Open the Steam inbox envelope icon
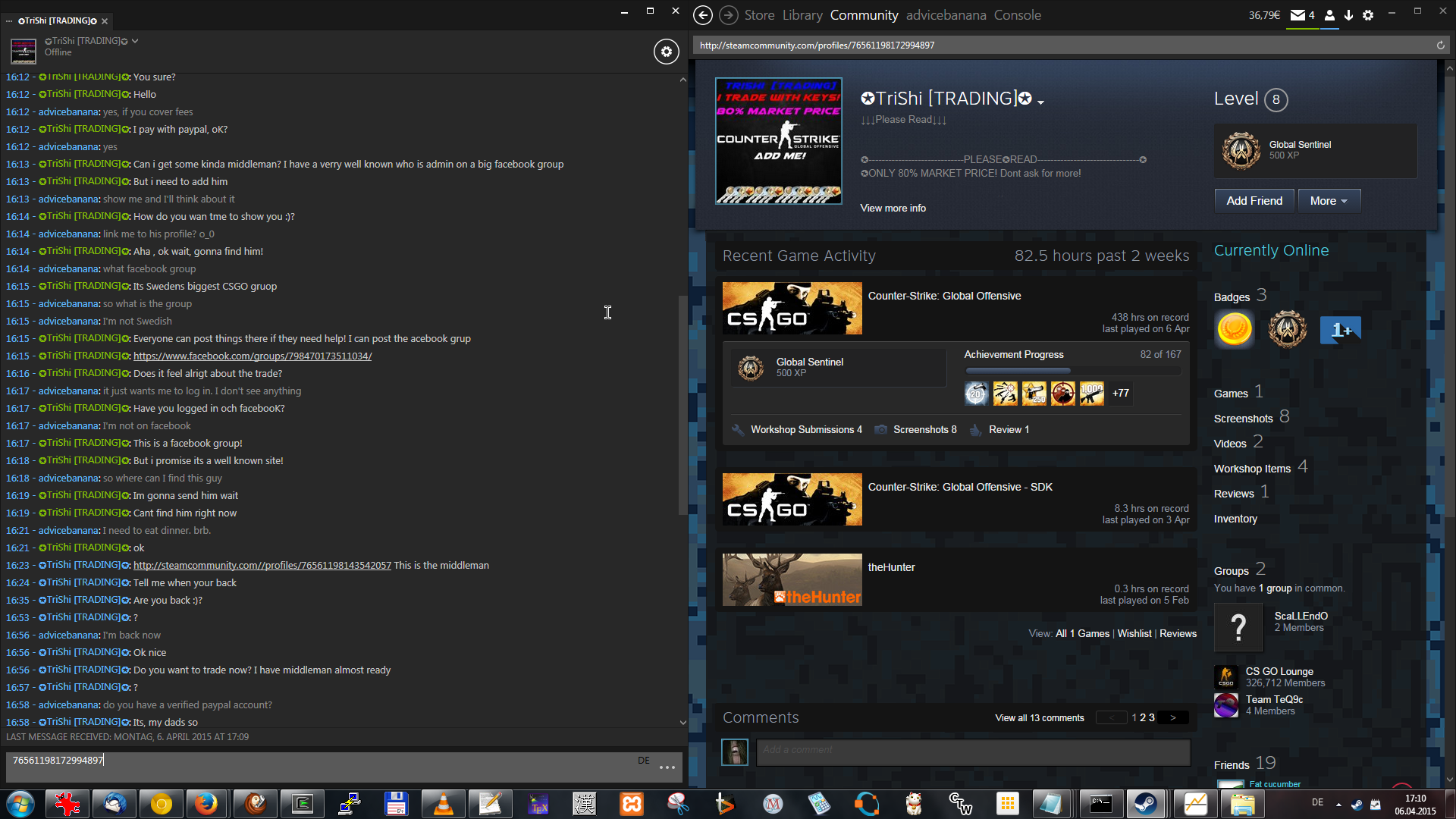This screenshot has height=819, width=1456. [1298, 15]
